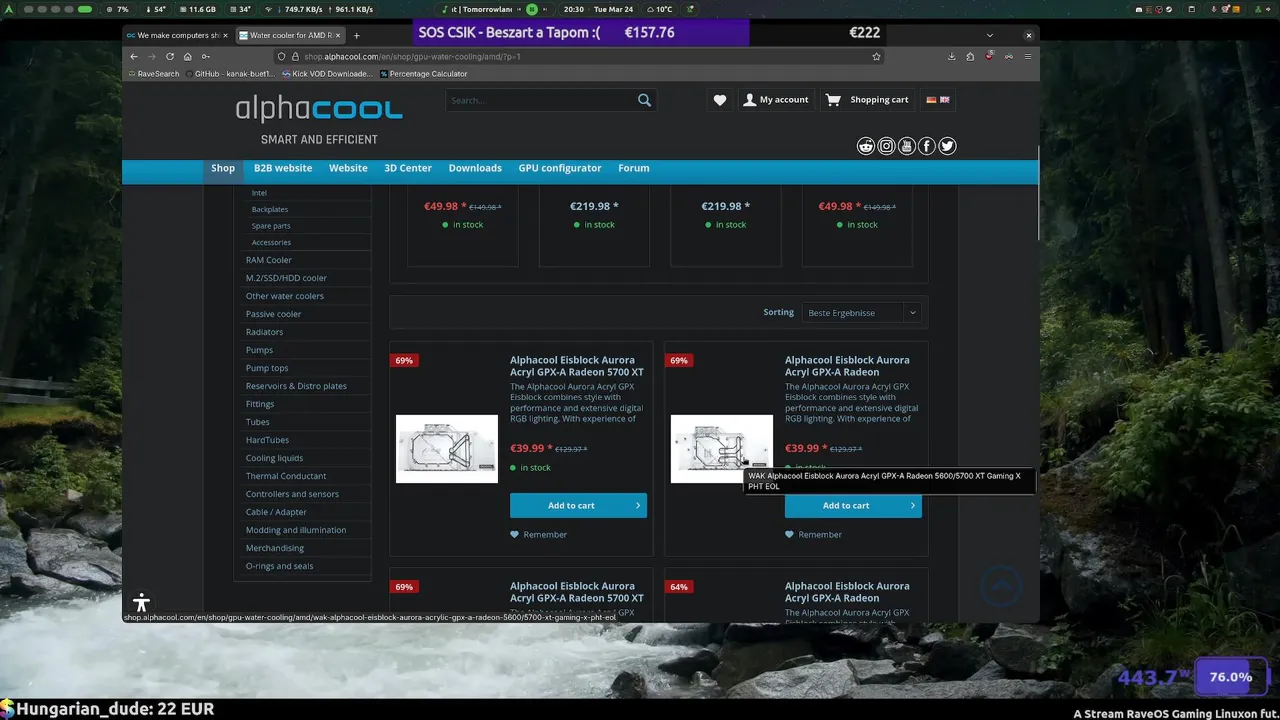This screenshot has height=720, width=1280.
Task: Open the B2B website tab
Action: point(283,168)
